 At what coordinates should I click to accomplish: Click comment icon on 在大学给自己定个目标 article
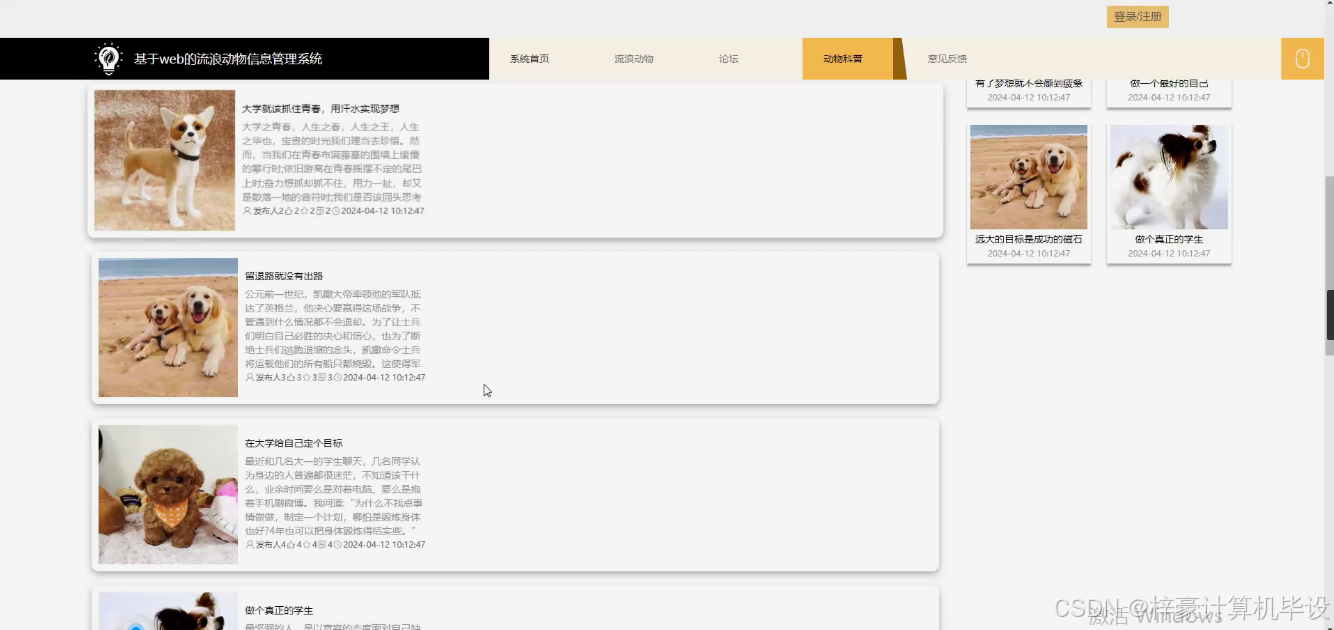tap(322, 545)
